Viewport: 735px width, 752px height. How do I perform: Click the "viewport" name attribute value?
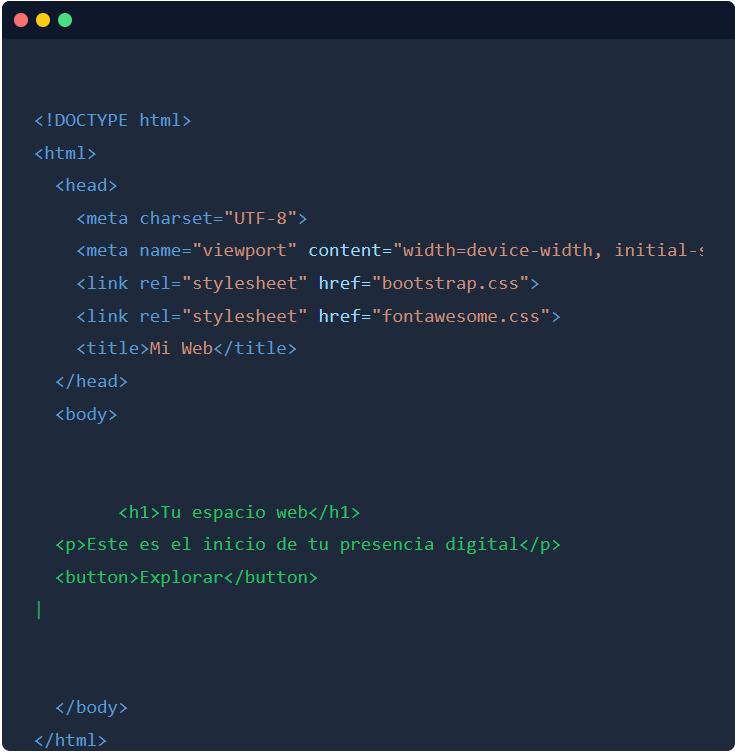click(244, 250)
